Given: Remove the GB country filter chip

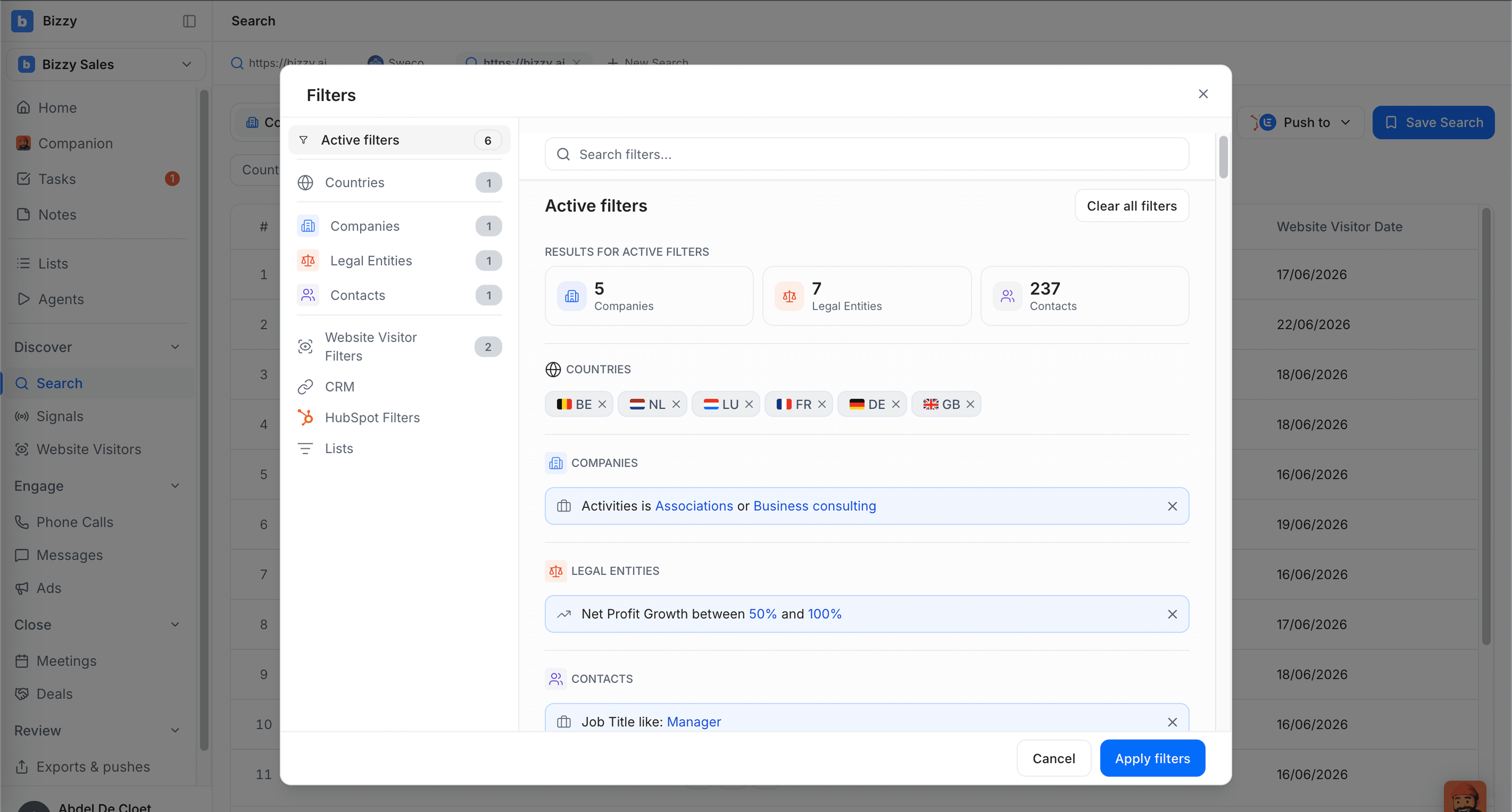Looking at the screenshot, I should click(970, 404).
